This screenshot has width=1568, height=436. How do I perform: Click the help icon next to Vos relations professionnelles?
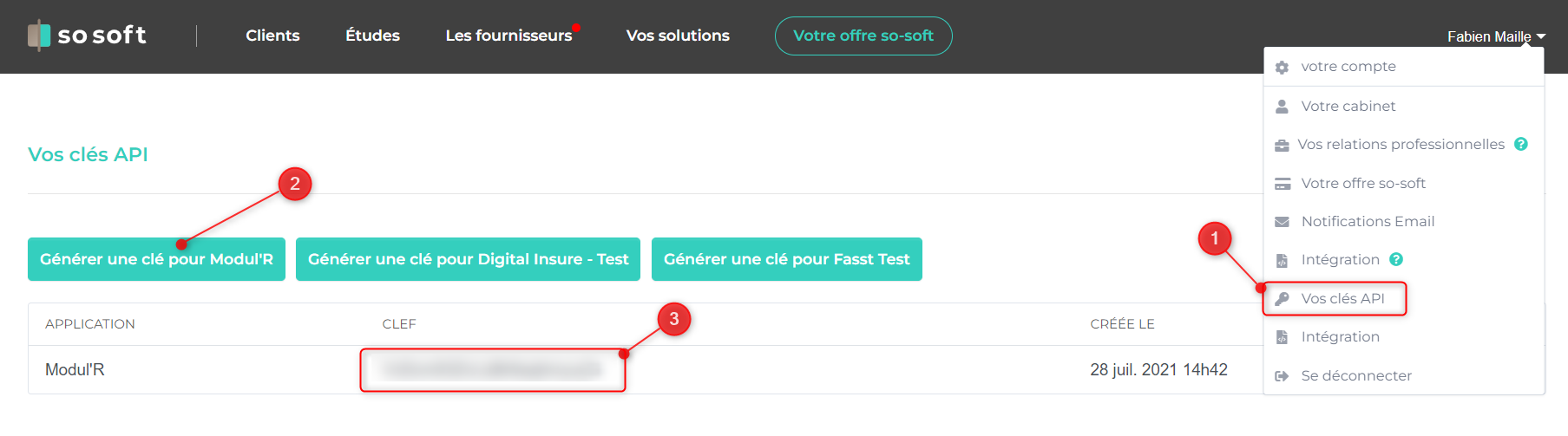coord(1521,145)
